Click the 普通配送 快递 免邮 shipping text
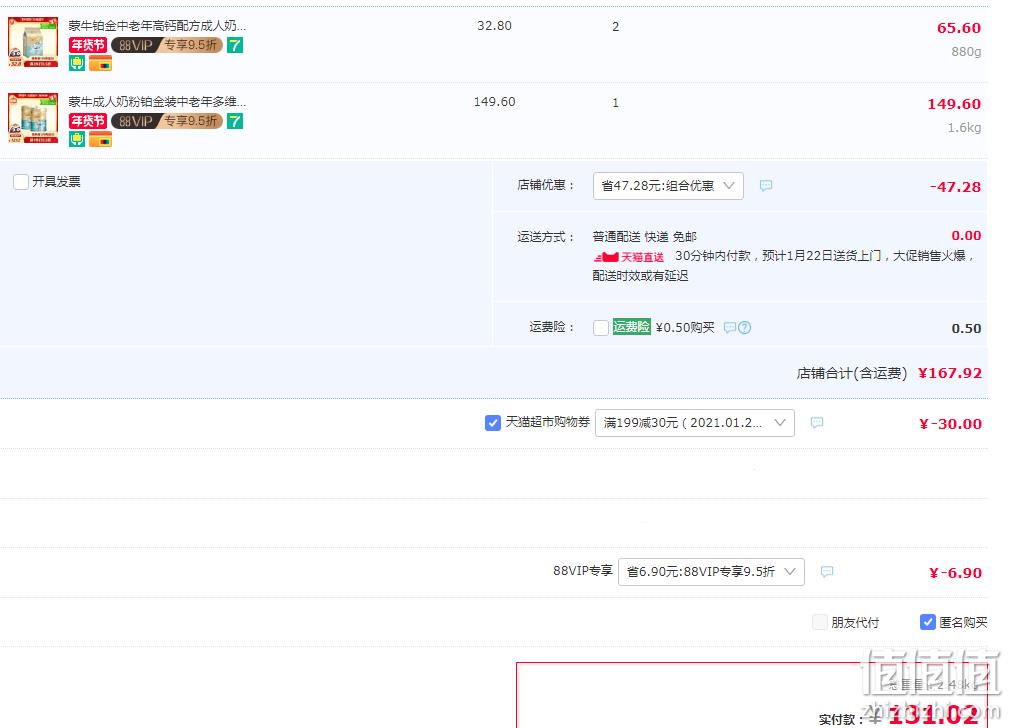 [x=645, y=236]
